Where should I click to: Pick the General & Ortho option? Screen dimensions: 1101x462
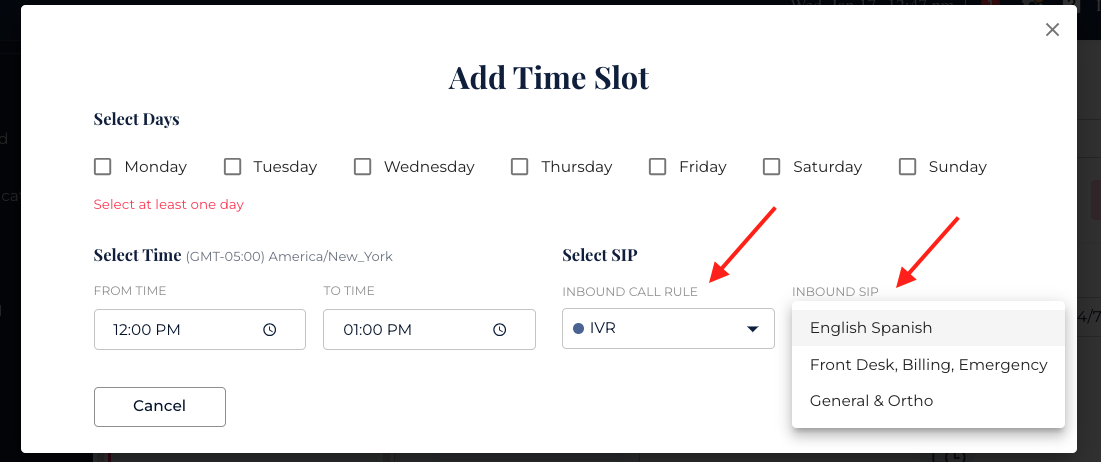point(871,401)
